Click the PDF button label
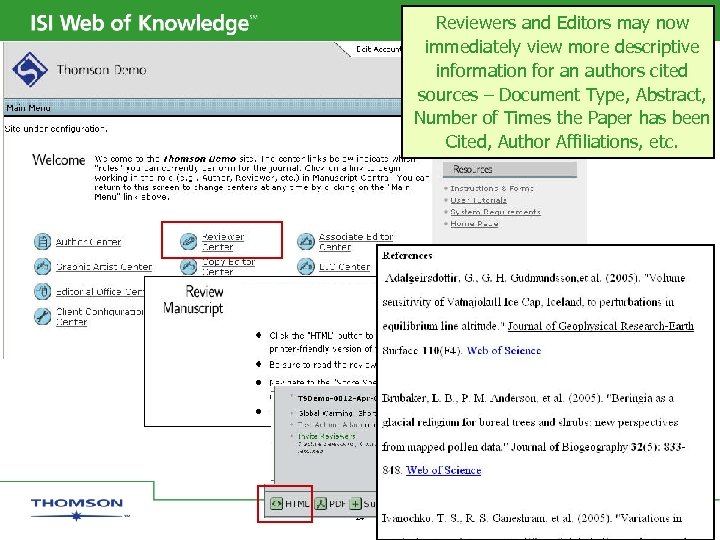The image size is (720, 540). (338, 504)
